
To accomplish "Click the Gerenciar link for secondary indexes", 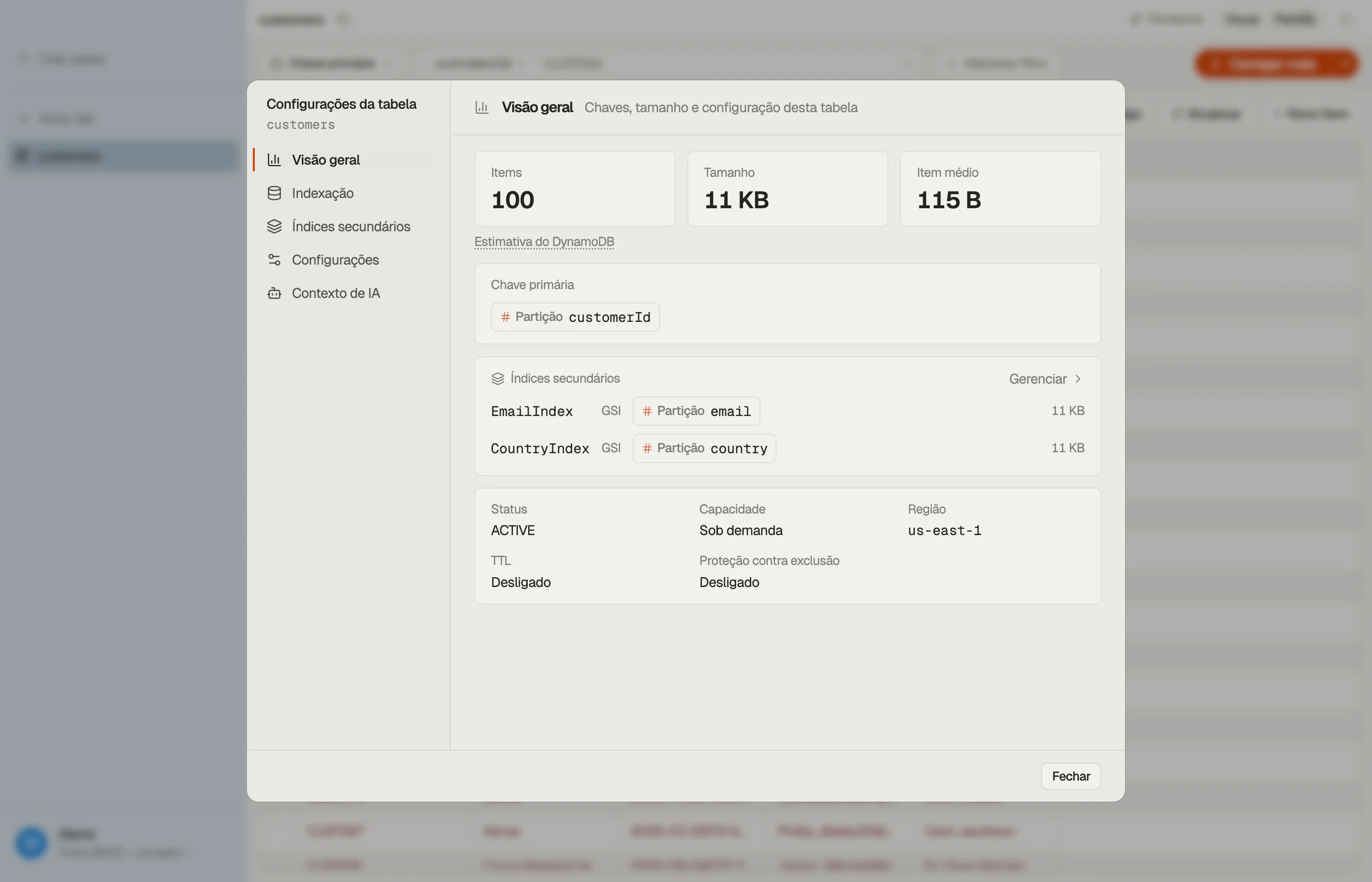I will coord(1045,379).
